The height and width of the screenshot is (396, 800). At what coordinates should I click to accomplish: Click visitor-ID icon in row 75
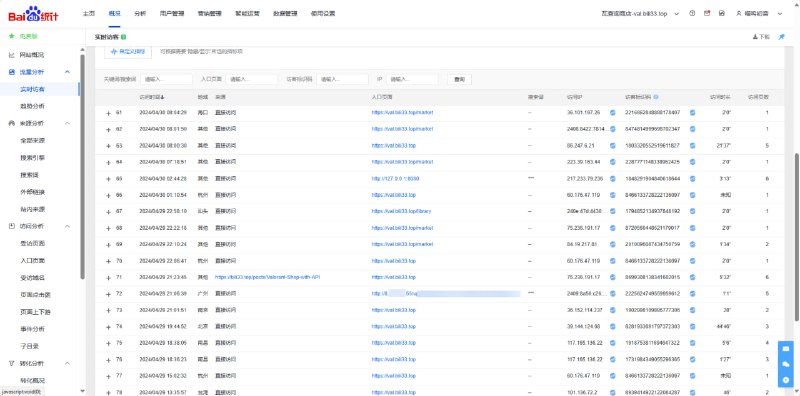692,342
